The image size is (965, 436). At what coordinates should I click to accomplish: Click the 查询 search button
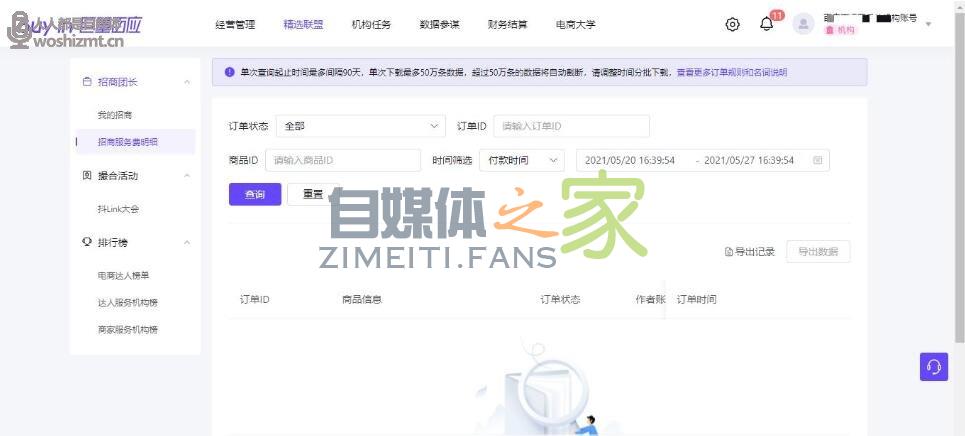tap(255, 194)
